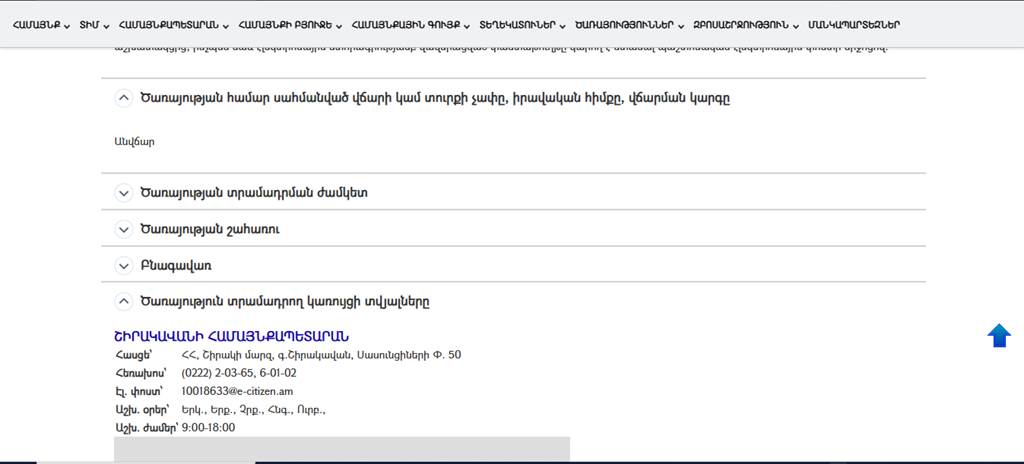Expand the Ծառայության տրամադրման ժամկետ section title
Screen dimensions: 1024x464
pyautogui.click(x=254, y=193)
